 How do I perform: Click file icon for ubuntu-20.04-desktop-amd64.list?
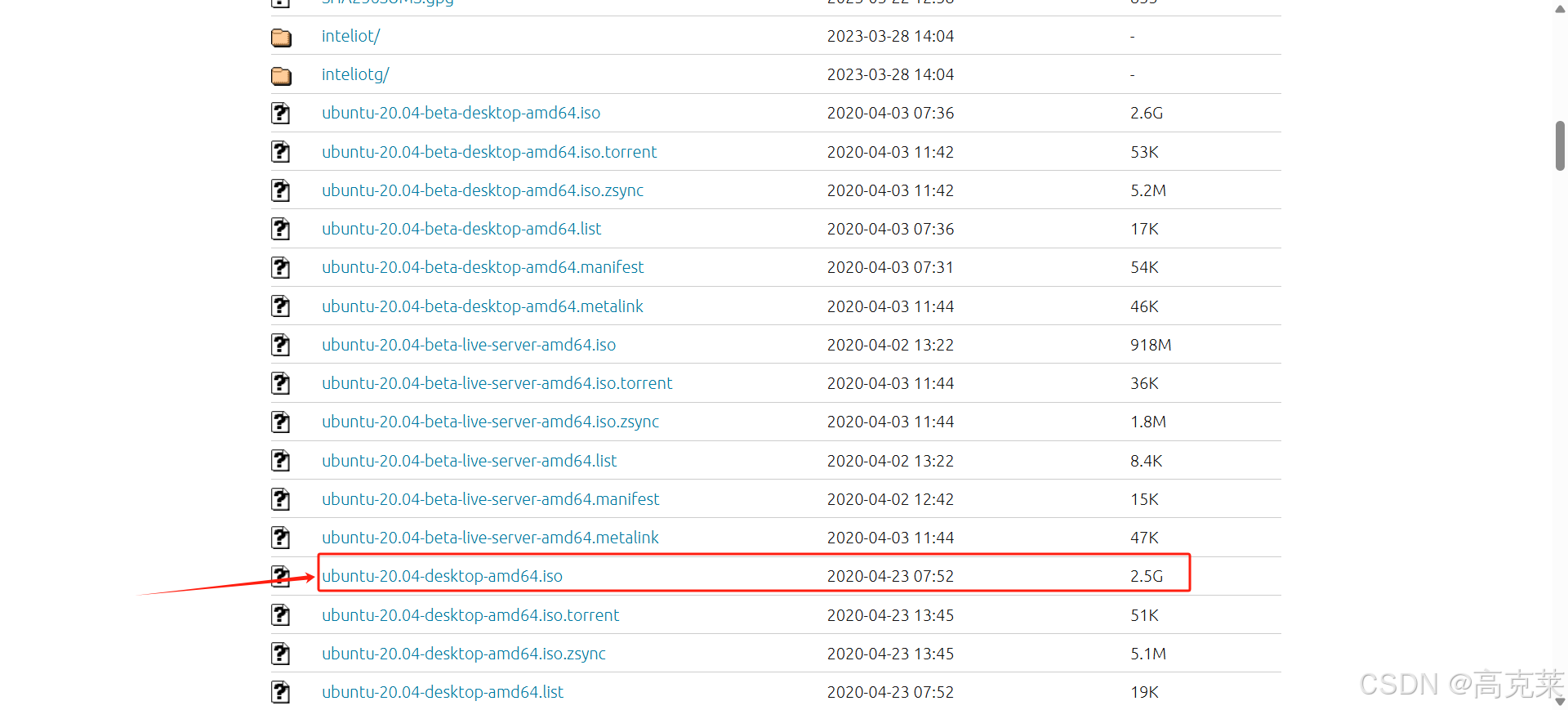[281, 692]
